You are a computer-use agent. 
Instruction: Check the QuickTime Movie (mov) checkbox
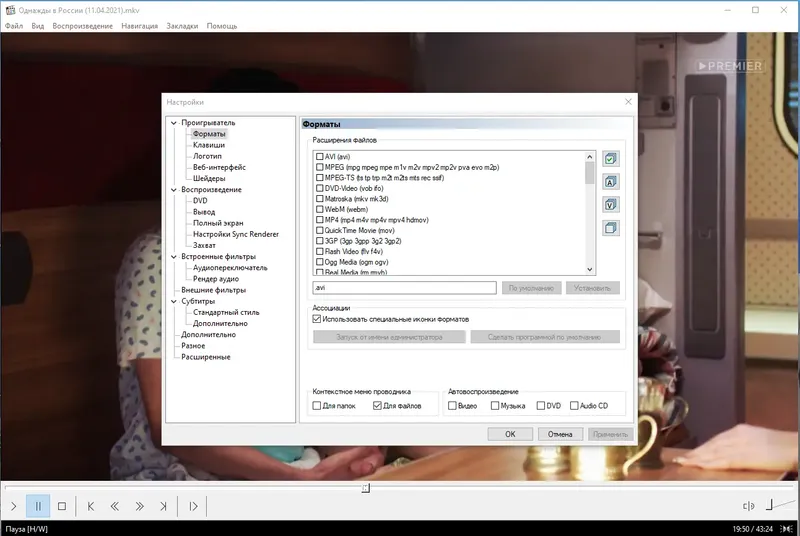click(x=319, y=230)
